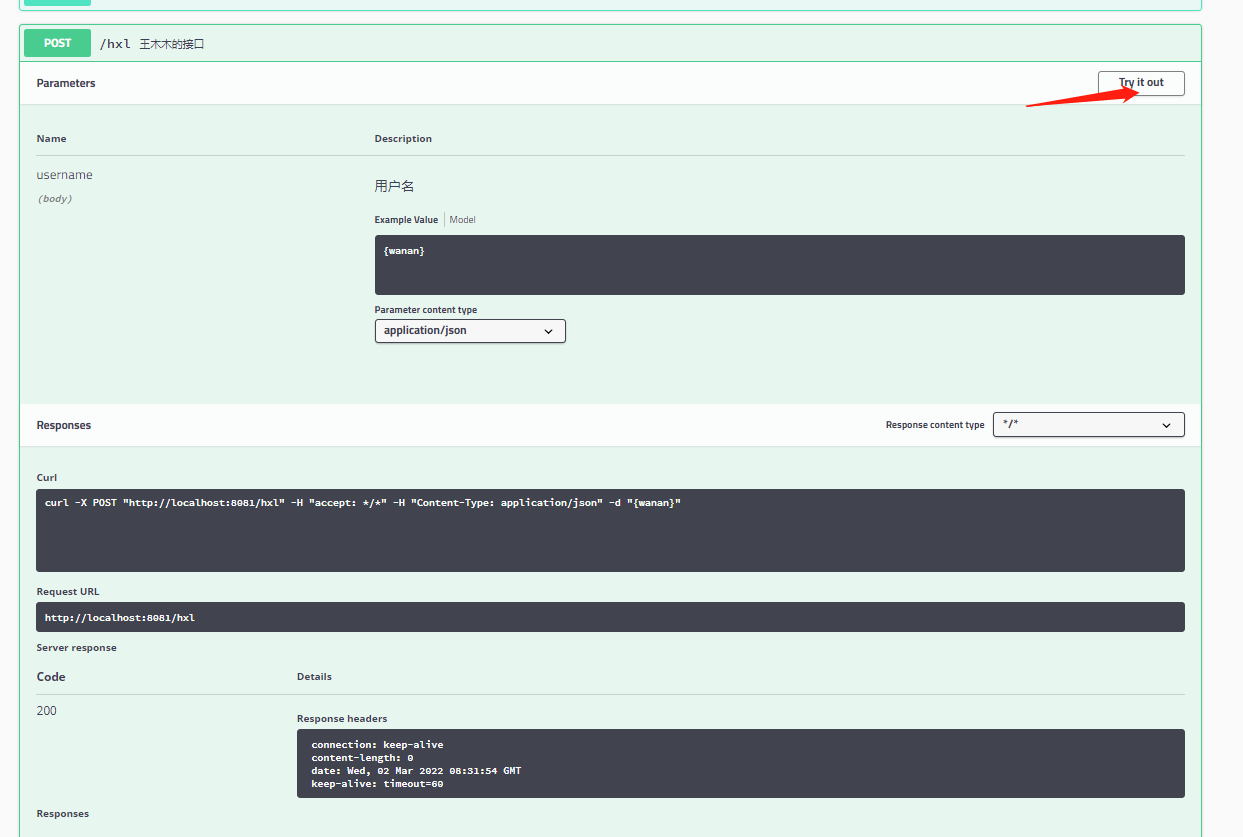The width and height of the screenshot is (1243, 837).
Task: Click the Request URL label
Action: tap(68, 592)
